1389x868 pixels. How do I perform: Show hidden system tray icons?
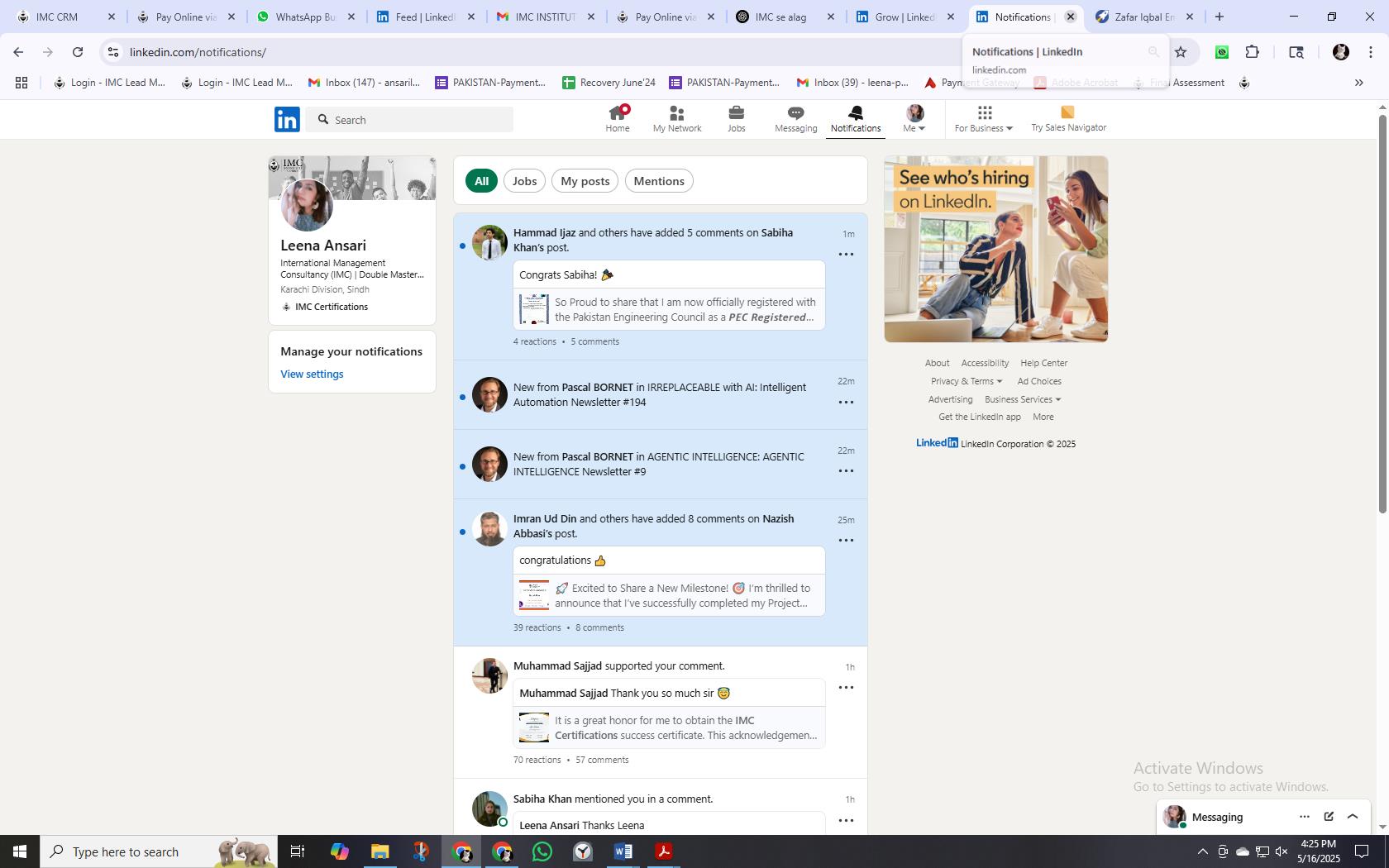click(x=1202, y=851)
